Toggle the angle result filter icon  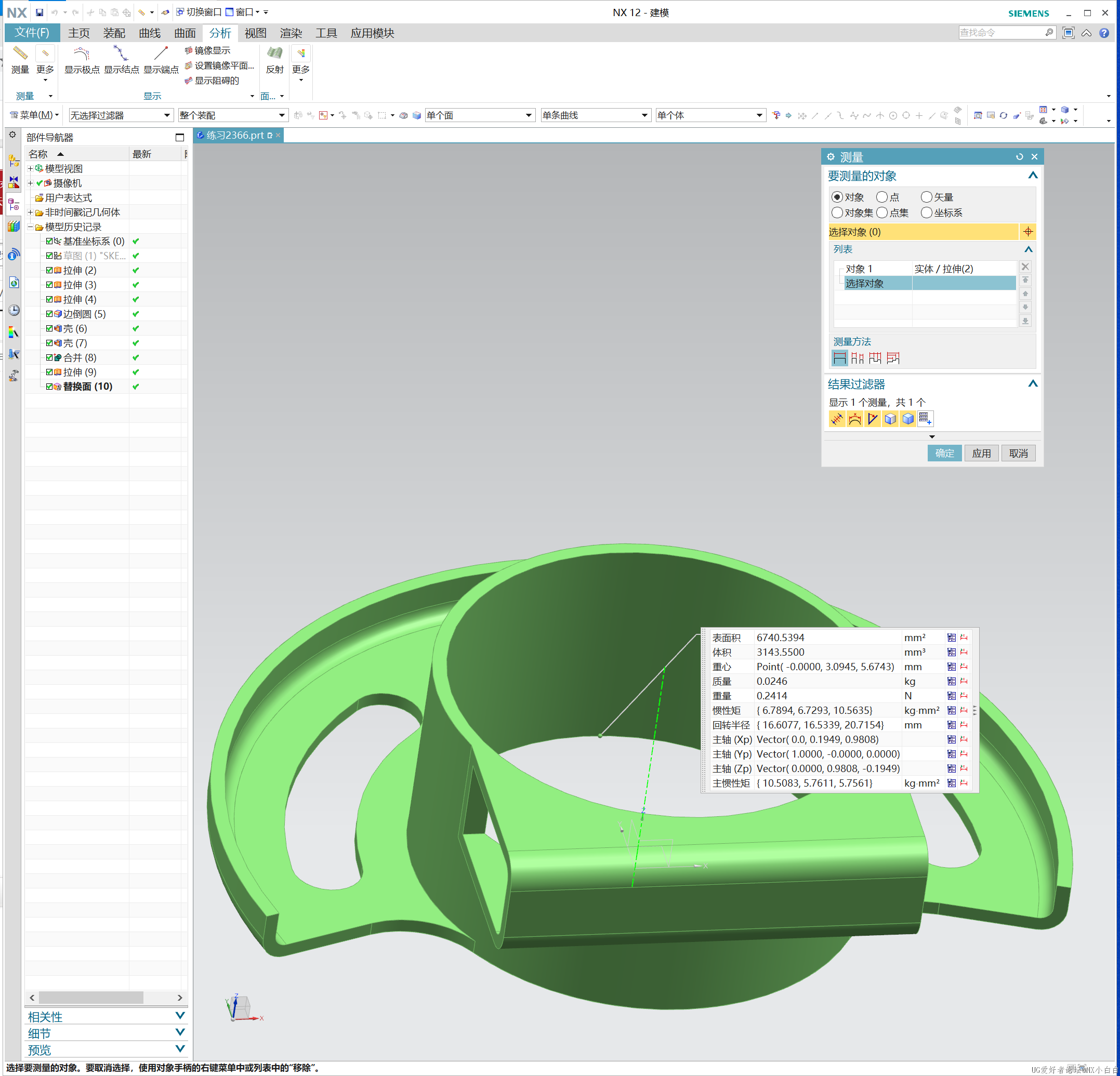(872, 419)
